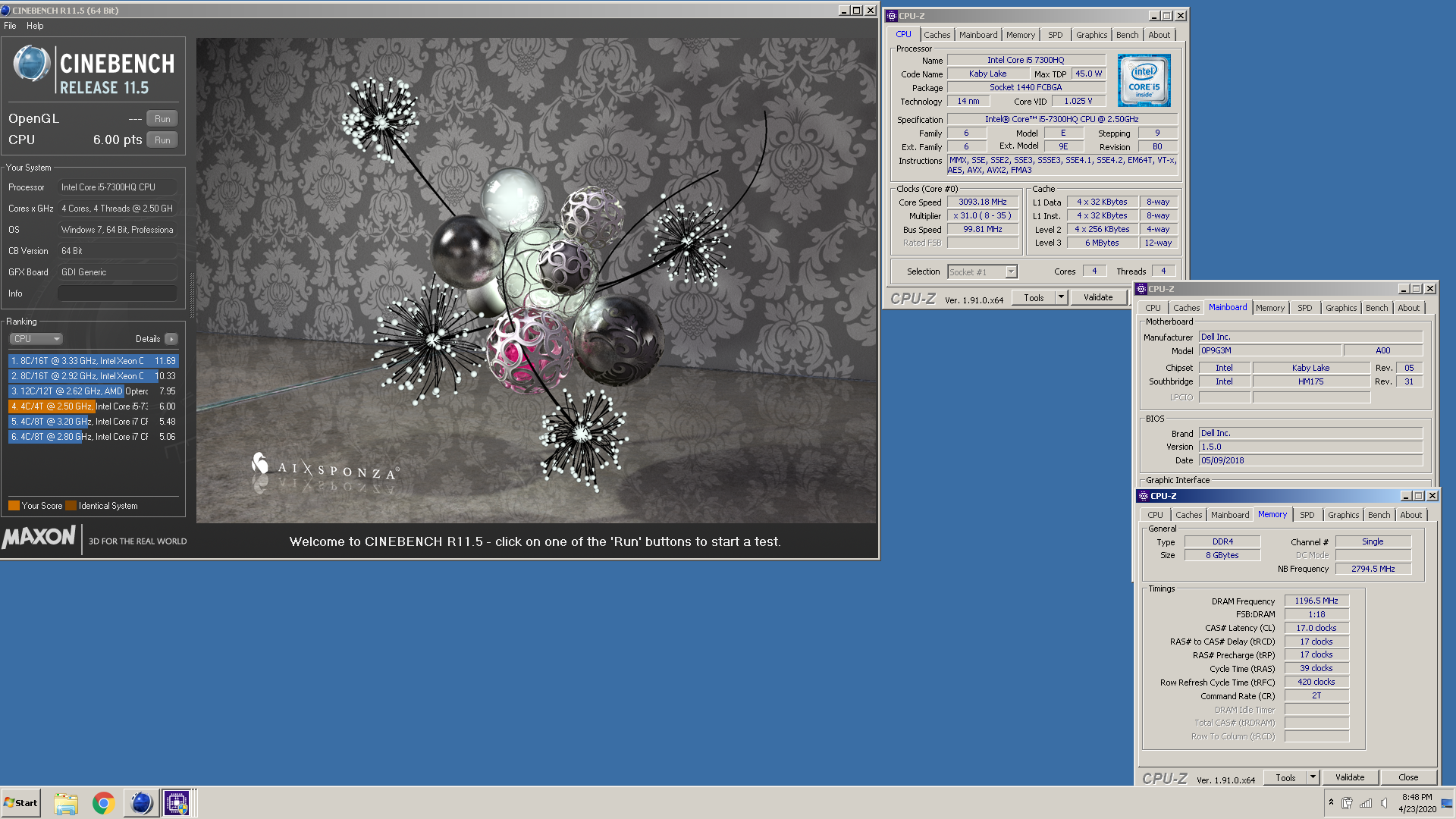Click the Cinebench rendered scene image
1456x819 pixels.
click(536, 281)
